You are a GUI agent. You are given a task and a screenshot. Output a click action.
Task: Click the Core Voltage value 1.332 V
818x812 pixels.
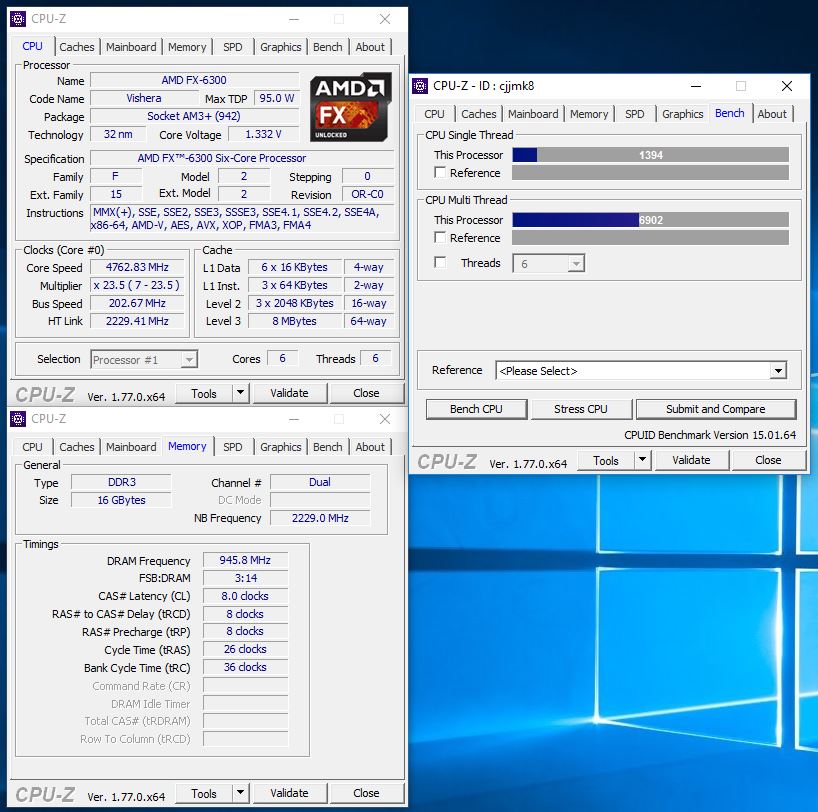(263, 134)
